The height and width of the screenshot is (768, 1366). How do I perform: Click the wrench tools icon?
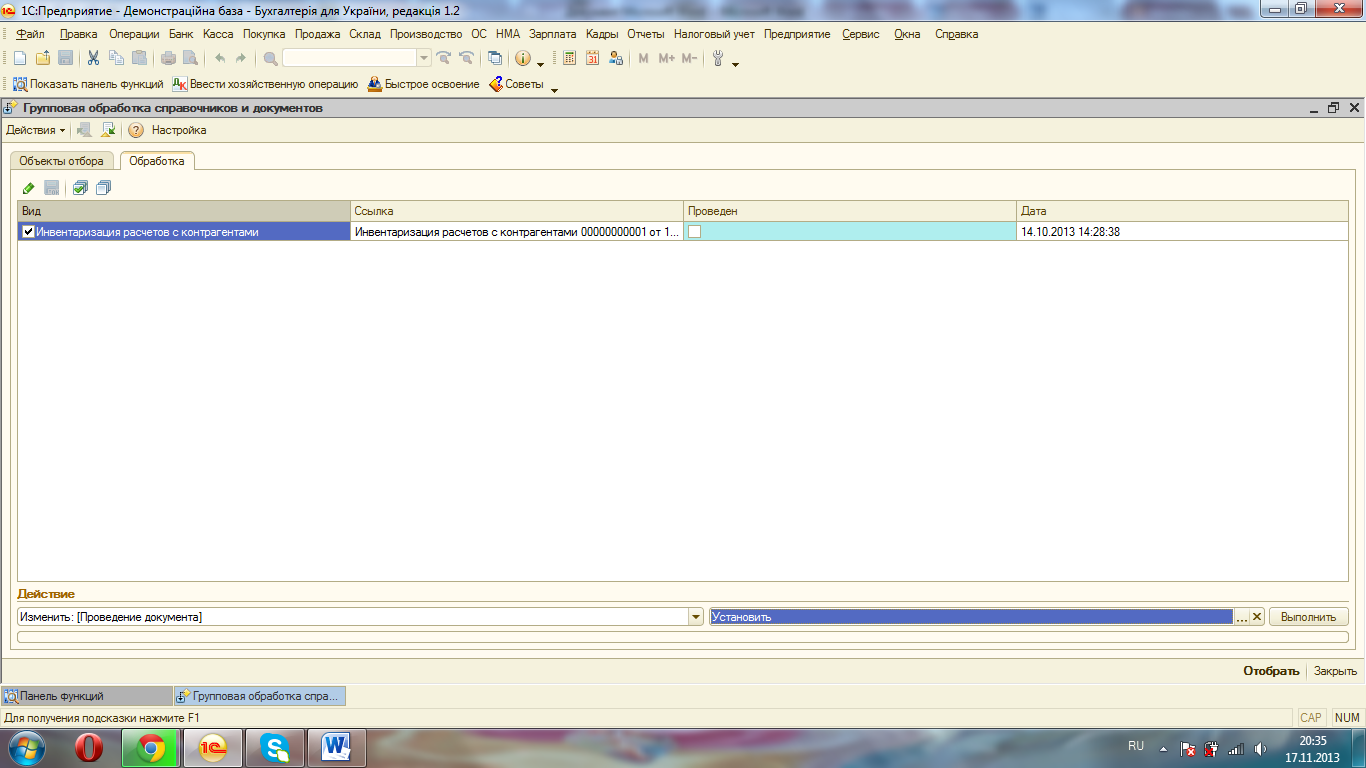pos(717,58)
